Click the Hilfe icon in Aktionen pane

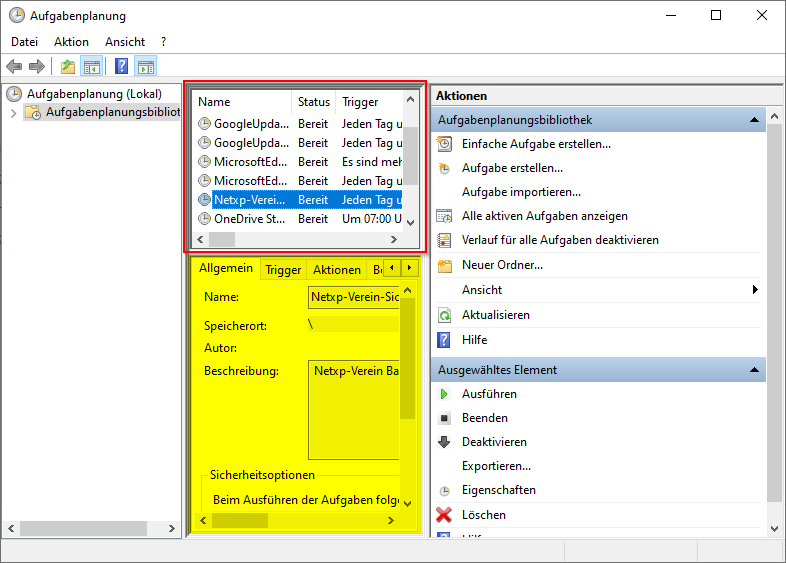click(444, 340)
